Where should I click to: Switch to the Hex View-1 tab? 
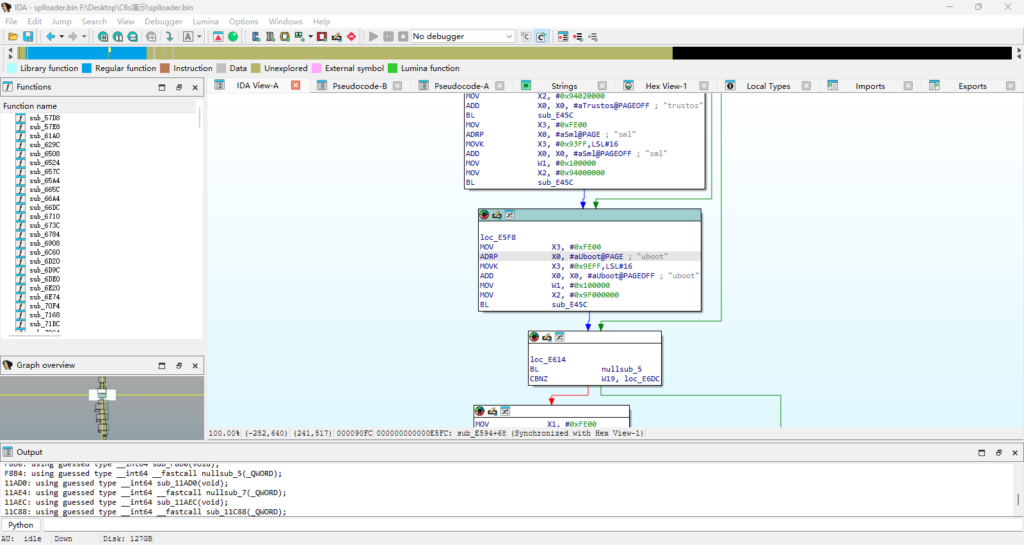[665, 86]
